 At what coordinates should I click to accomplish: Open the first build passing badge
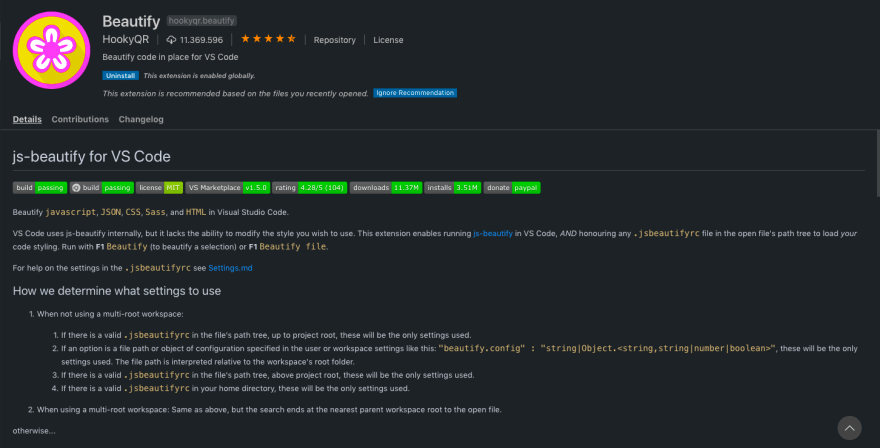pyautogui.click(x=40, y=187)
